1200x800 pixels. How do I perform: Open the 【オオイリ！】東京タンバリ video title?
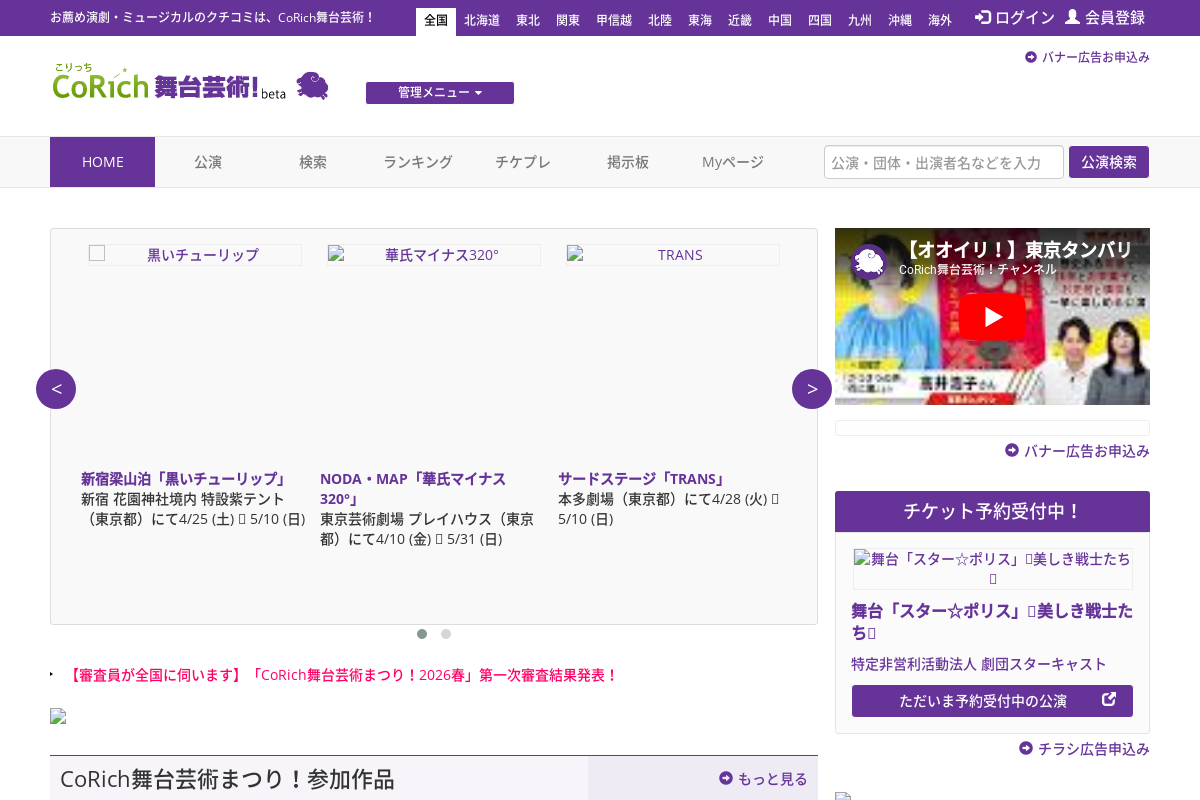(x=1016, y=249)
